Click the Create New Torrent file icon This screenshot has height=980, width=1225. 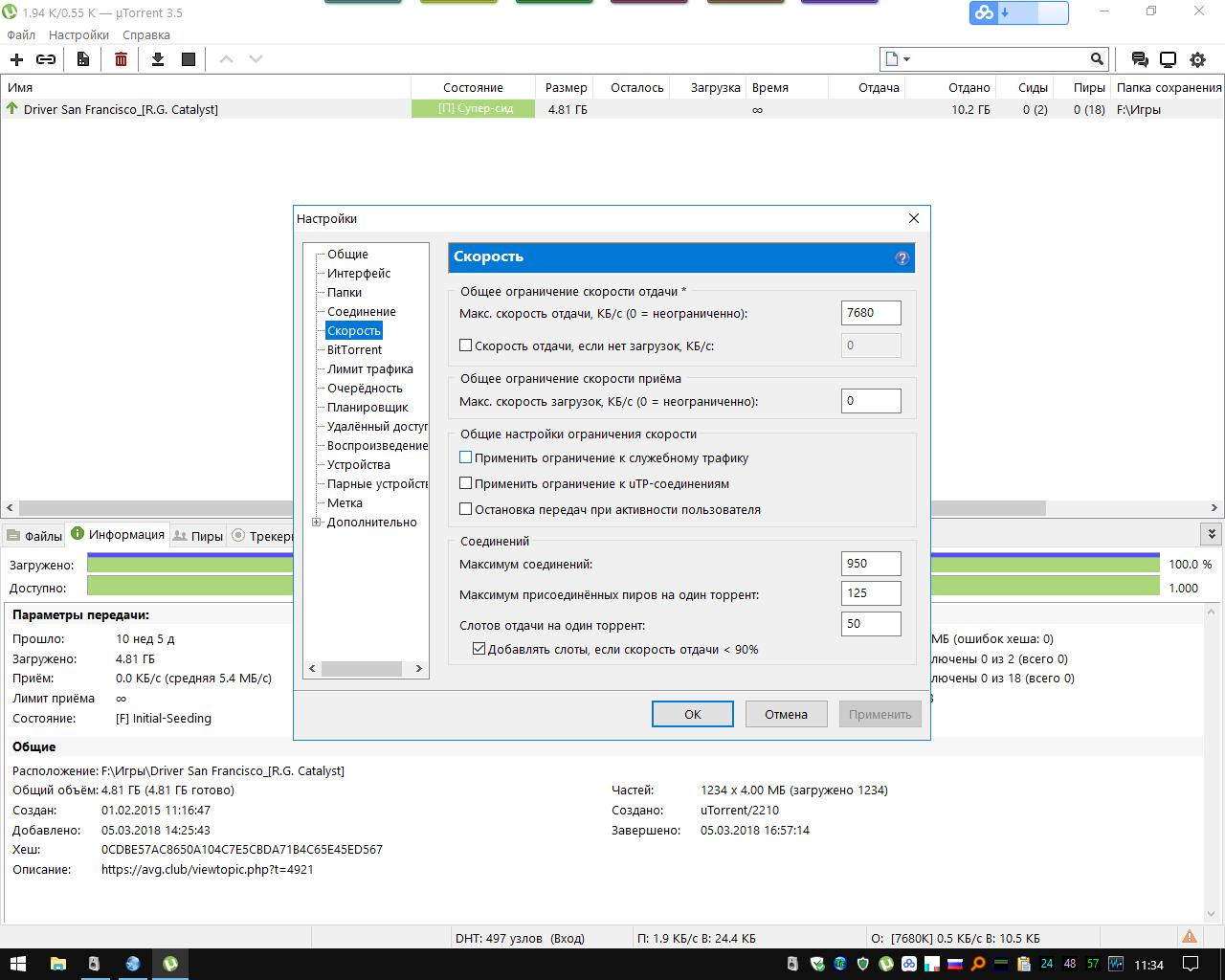click(x=83, y=59)
